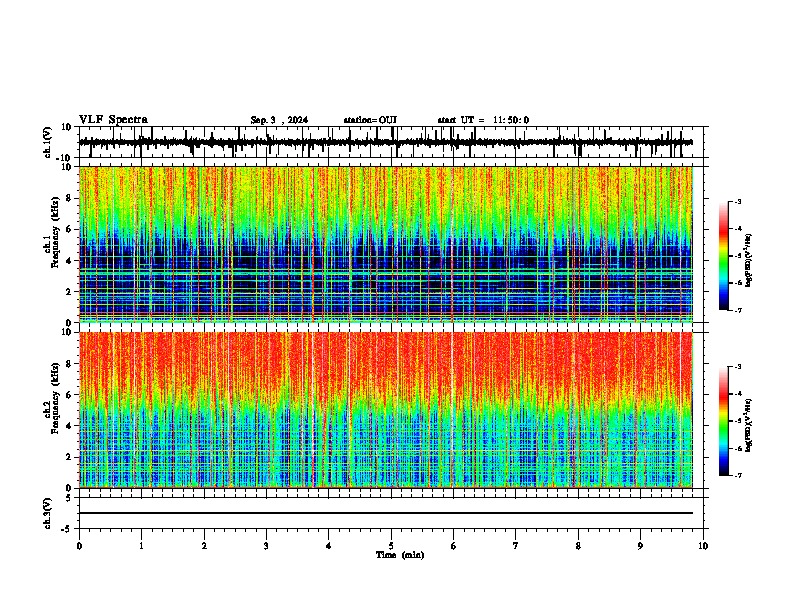Click inside the ch.2 spectrogram panel
Viewport: 792px width, 612px height.
pos(385,410)
